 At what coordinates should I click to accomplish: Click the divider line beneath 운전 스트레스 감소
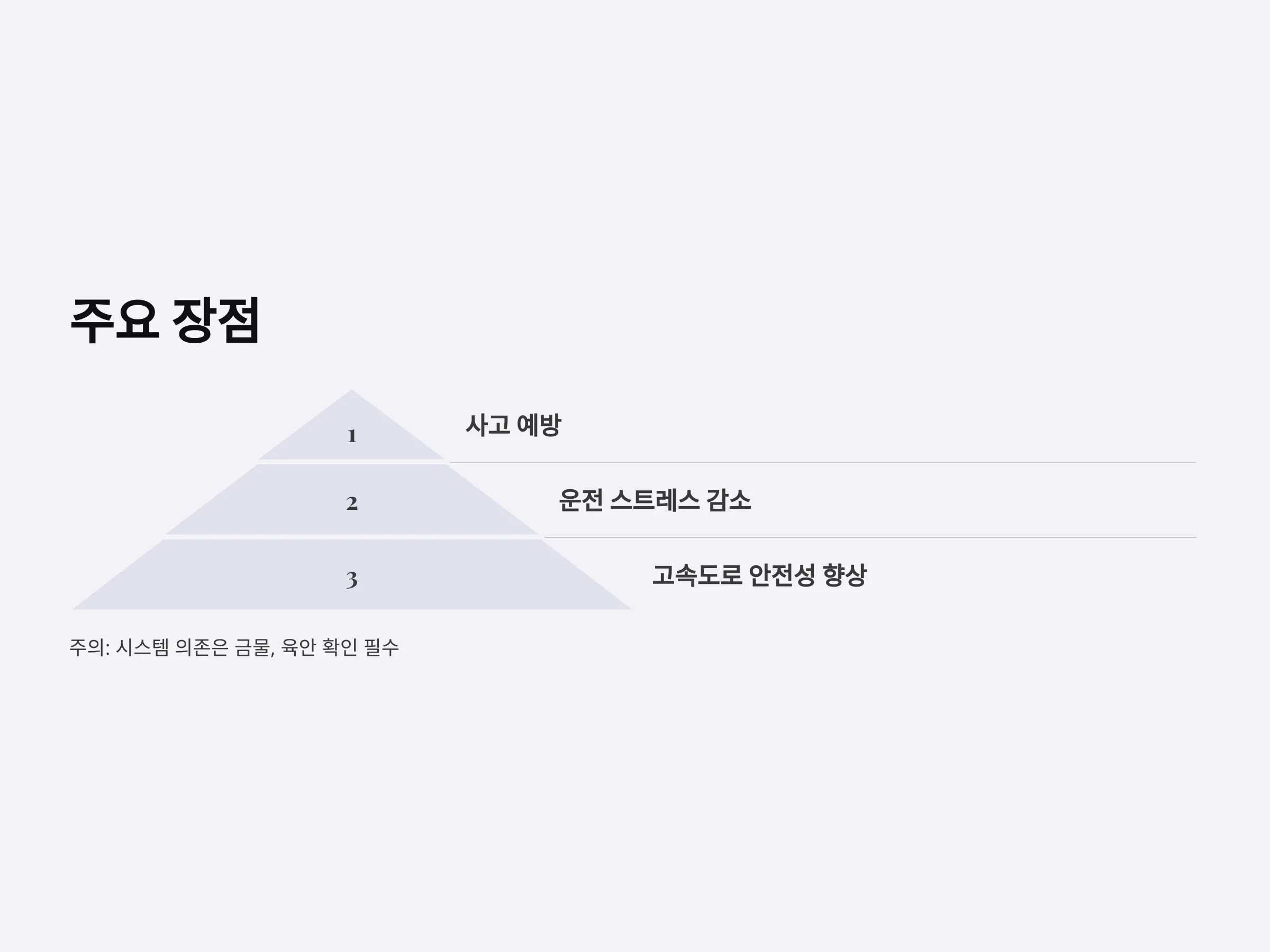tap(870, 538)
